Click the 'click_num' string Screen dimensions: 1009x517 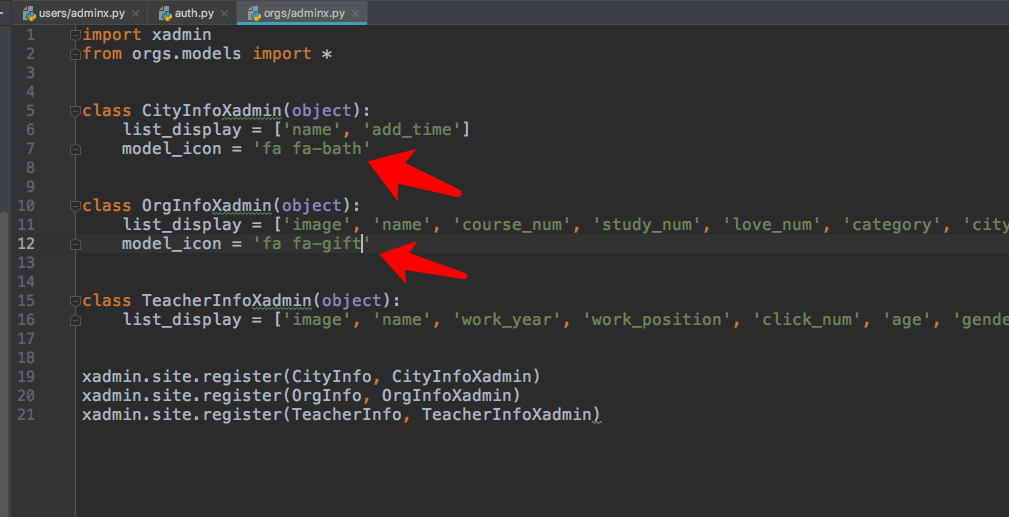point(807,320)
